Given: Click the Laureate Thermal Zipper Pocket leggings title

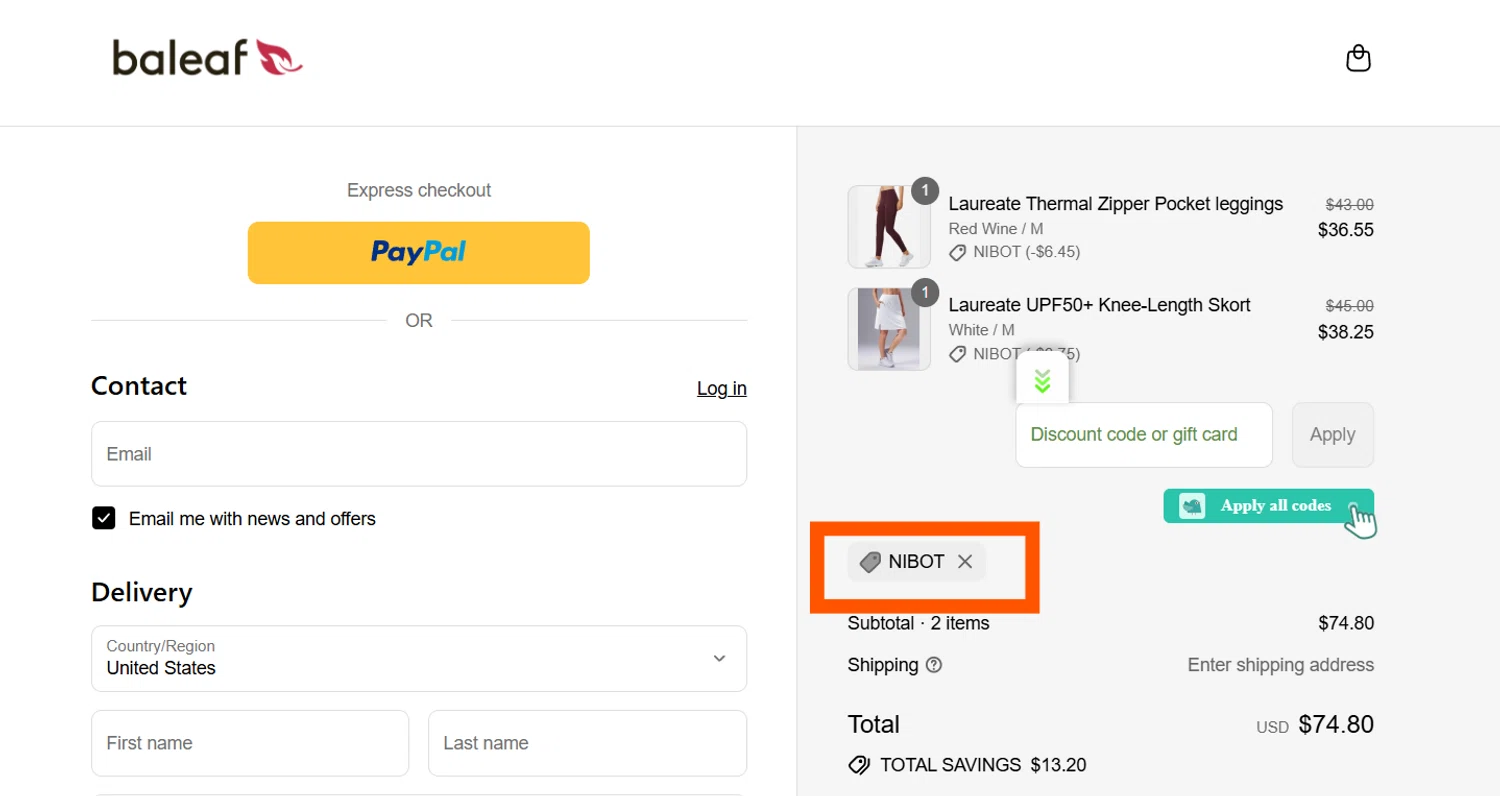Looking at the screenshot, I should click(x=1116, y=204).
